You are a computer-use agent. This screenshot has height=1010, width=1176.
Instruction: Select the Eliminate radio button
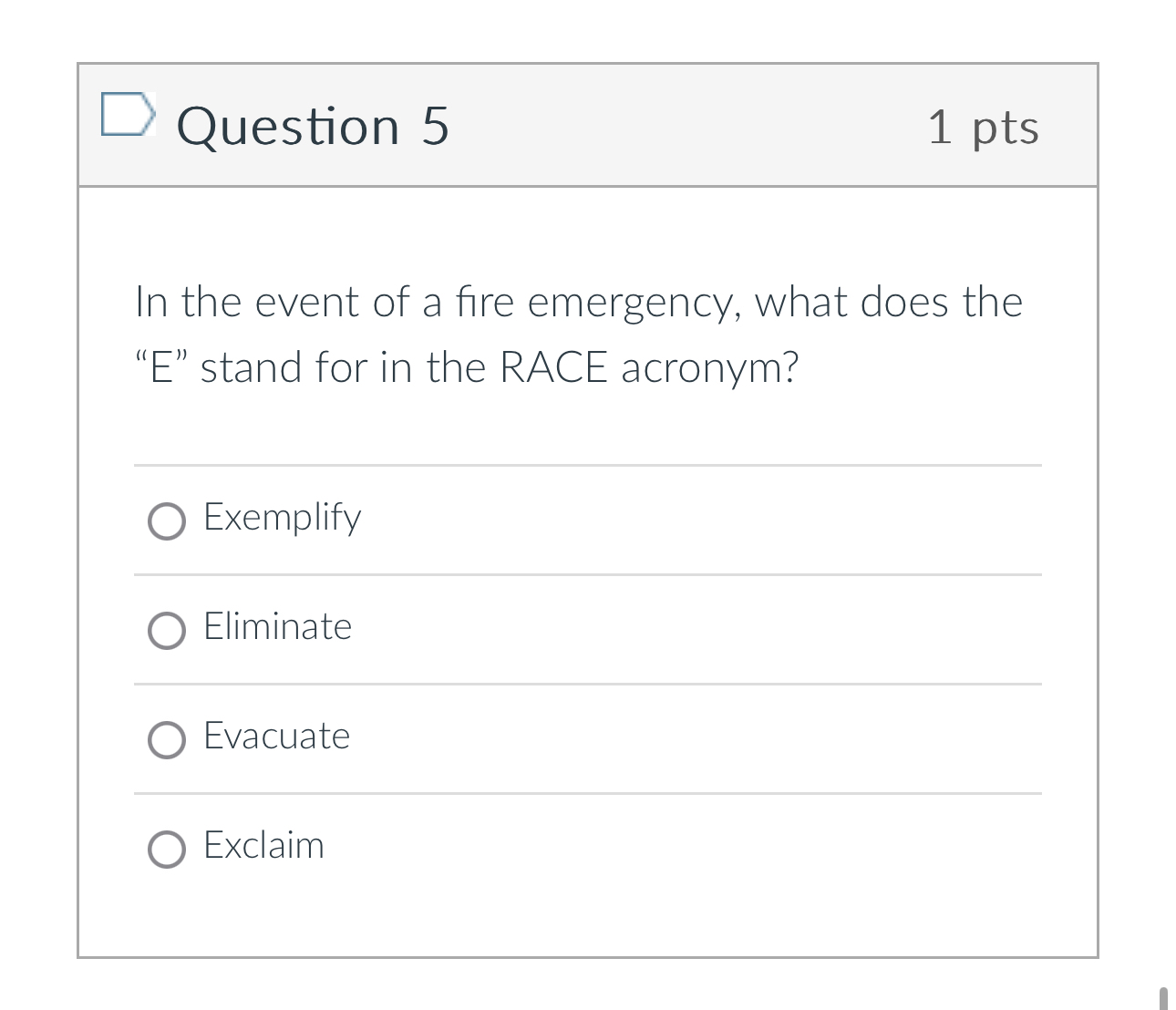point(167,630)
